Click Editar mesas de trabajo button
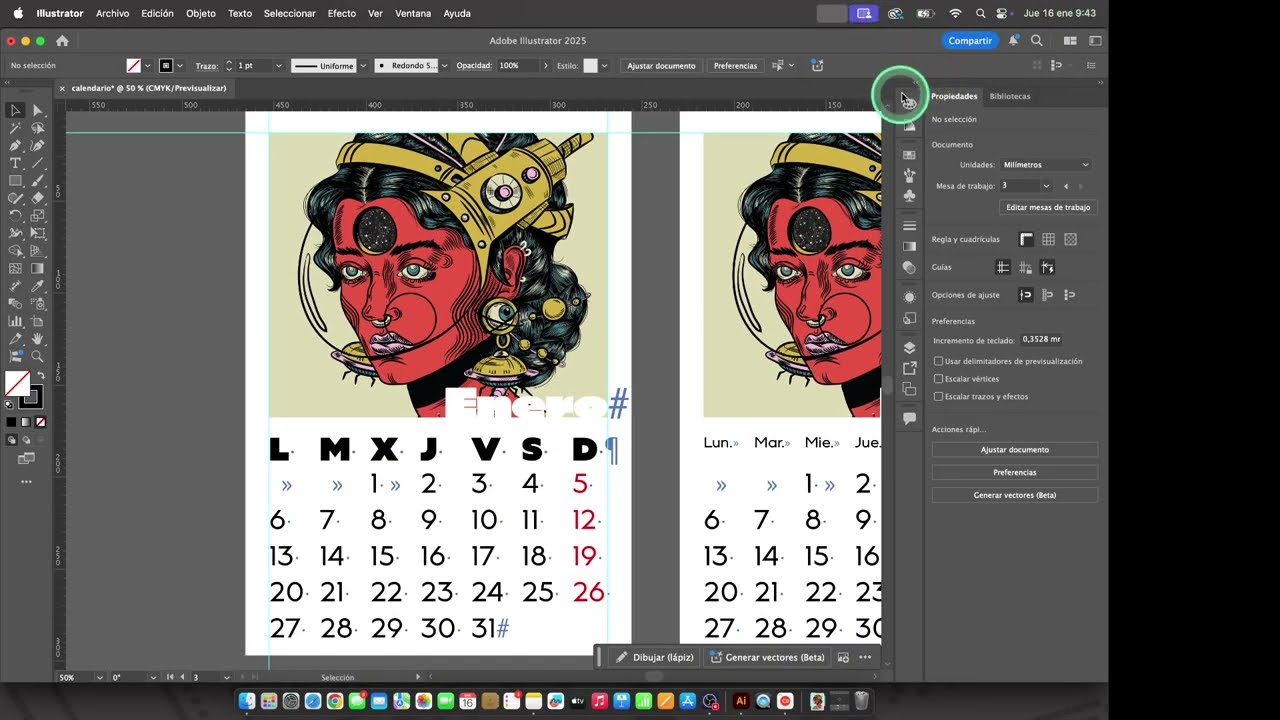The height and width of the screenshot is (720, 1280). click(1048, 207)
